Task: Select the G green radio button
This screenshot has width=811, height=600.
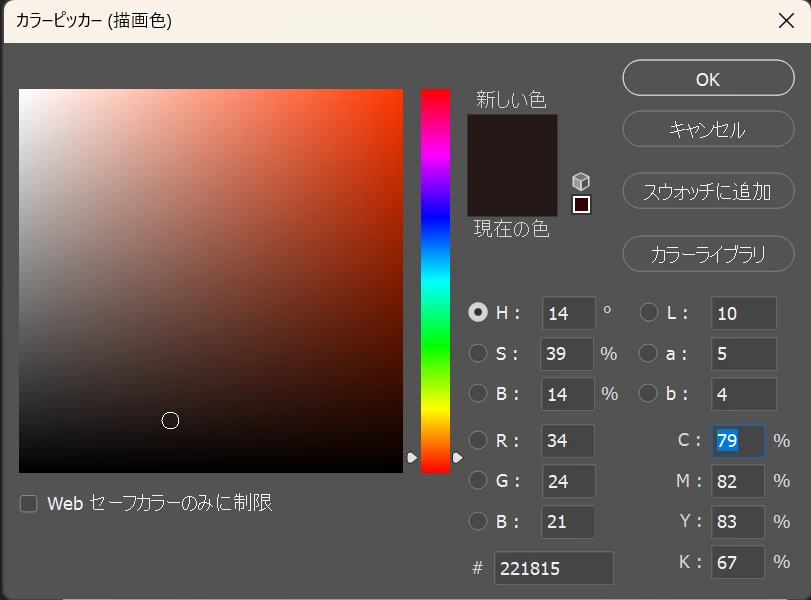Action: pos(478,481)
